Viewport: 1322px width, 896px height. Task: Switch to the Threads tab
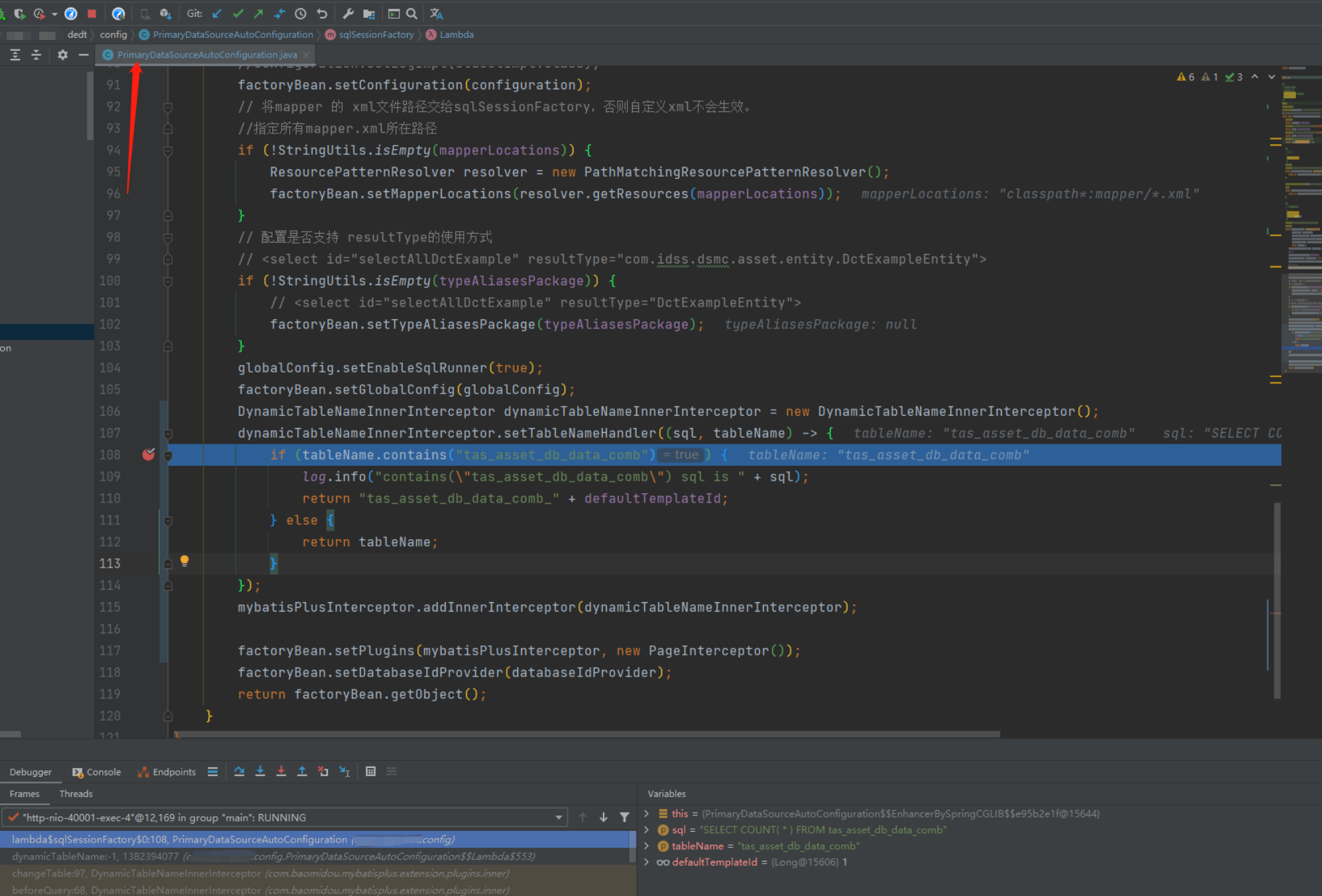click(x=76, y=794)
